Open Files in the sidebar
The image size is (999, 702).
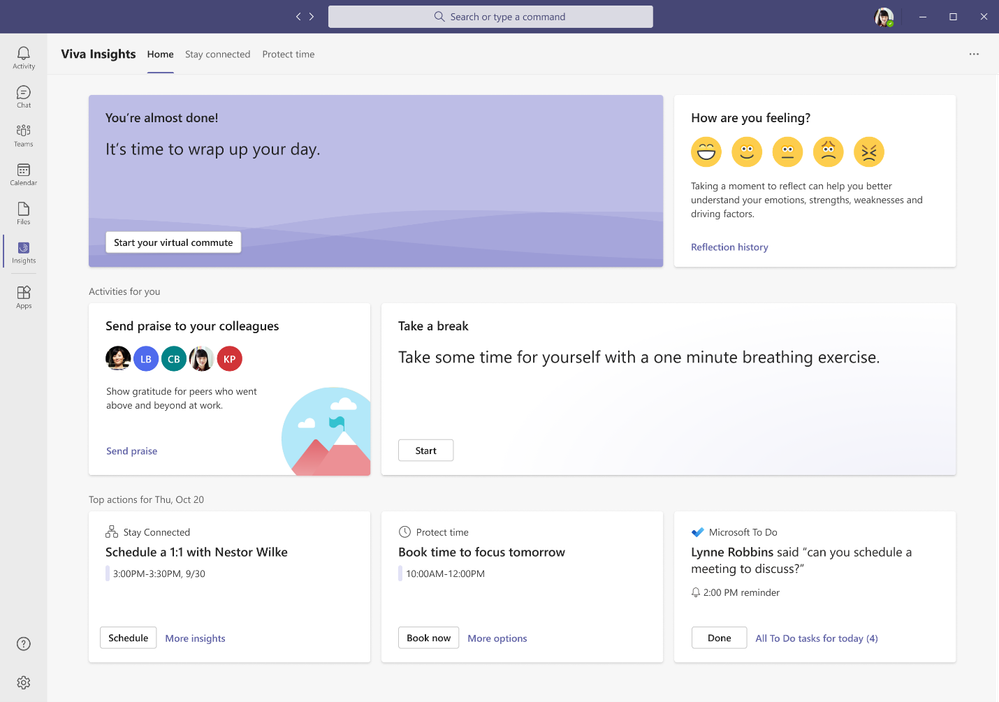pyautogui.click(x=24, y=213)
